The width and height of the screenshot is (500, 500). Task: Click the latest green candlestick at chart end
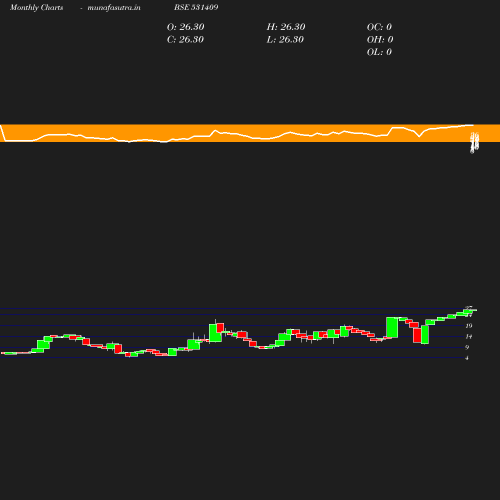pyautogui.click(x=470, y=310)
